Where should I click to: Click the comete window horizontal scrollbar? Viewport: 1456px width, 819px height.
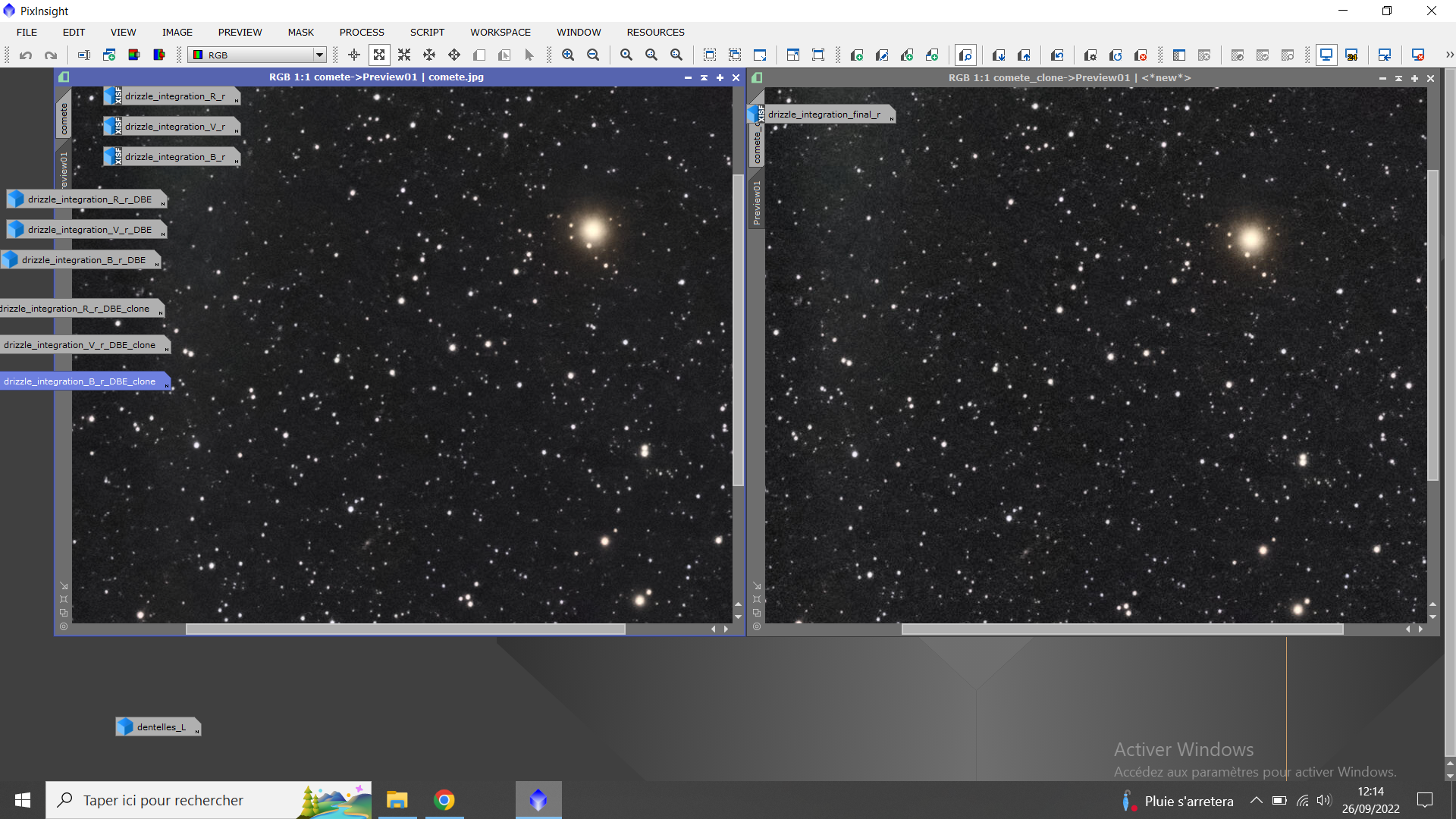click(x=405, y=629)
